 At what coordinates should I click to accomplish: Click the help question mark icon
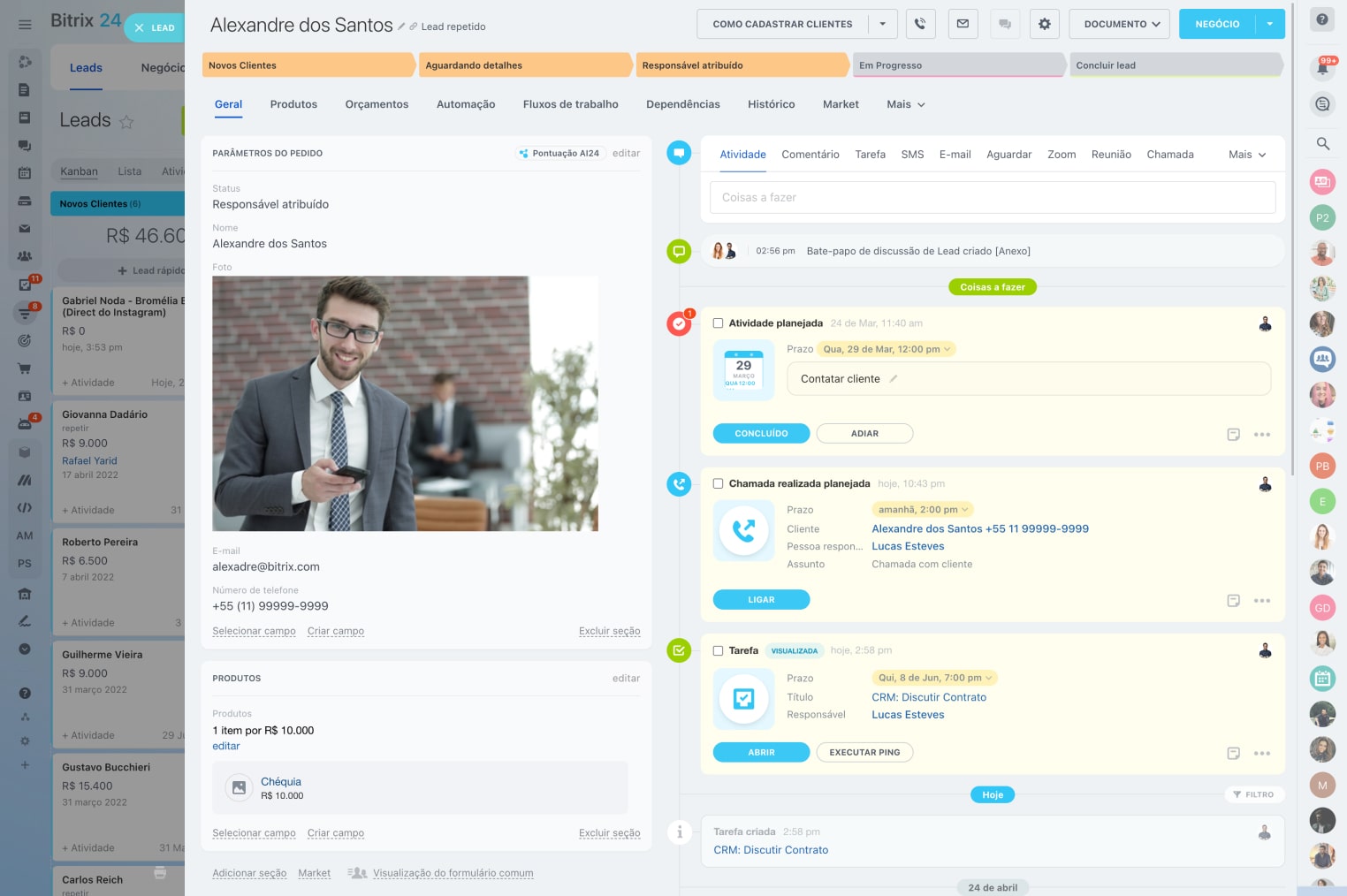click(x=1322, y=19)
